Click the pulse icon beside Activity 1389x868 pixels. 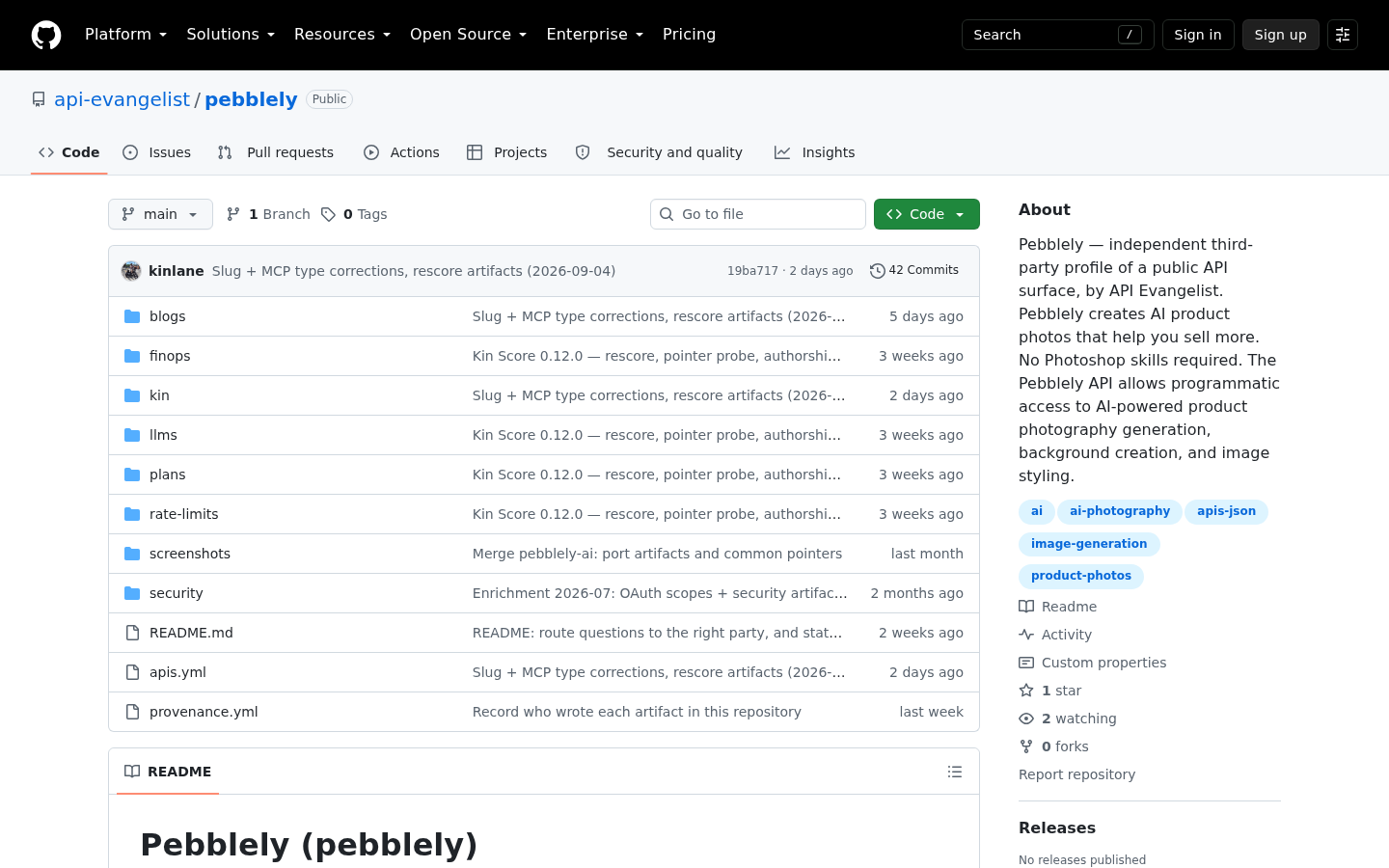click(1026, 635)
